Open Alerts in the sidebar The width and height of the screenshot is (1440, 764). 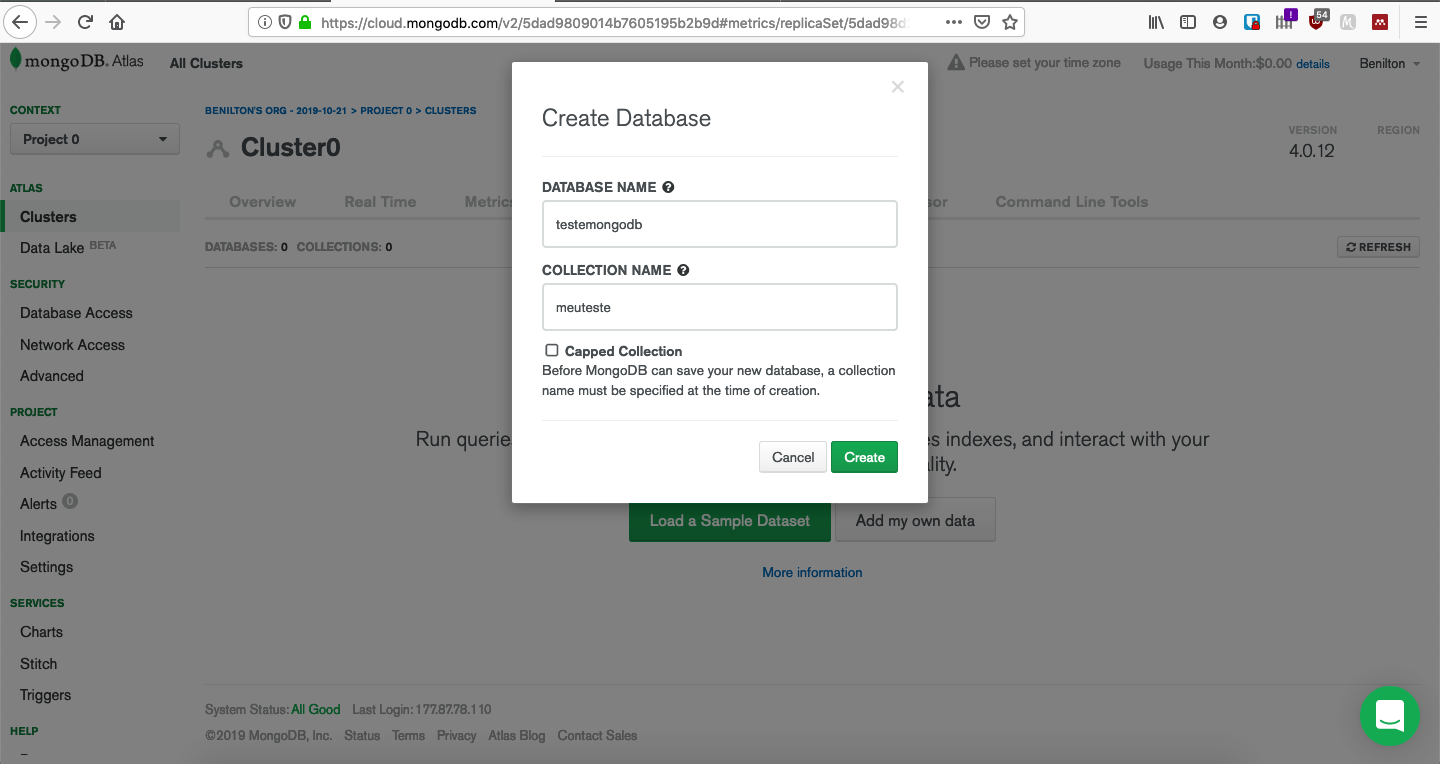click(38, 504)
